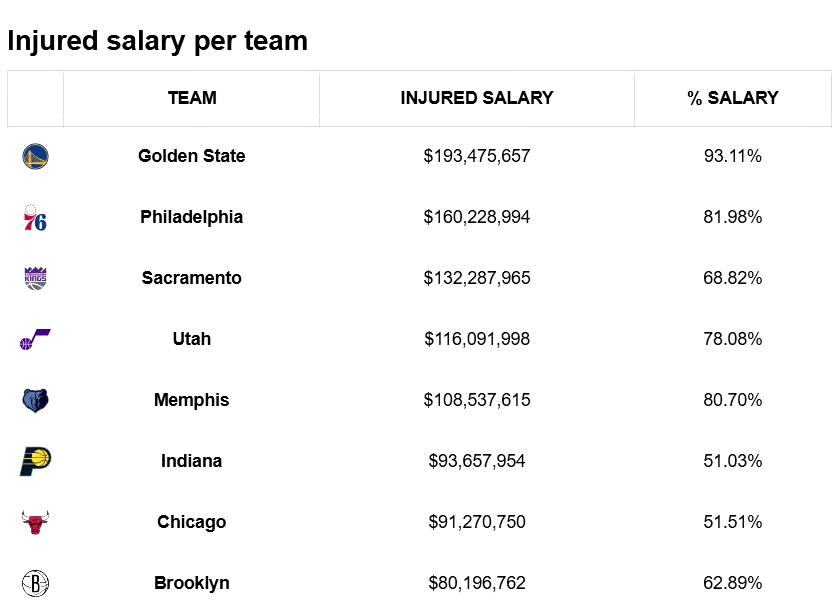Click the Golden State Warriors logo
The image size is (832, 612).
pyautogui.click(x=35, y=157)
